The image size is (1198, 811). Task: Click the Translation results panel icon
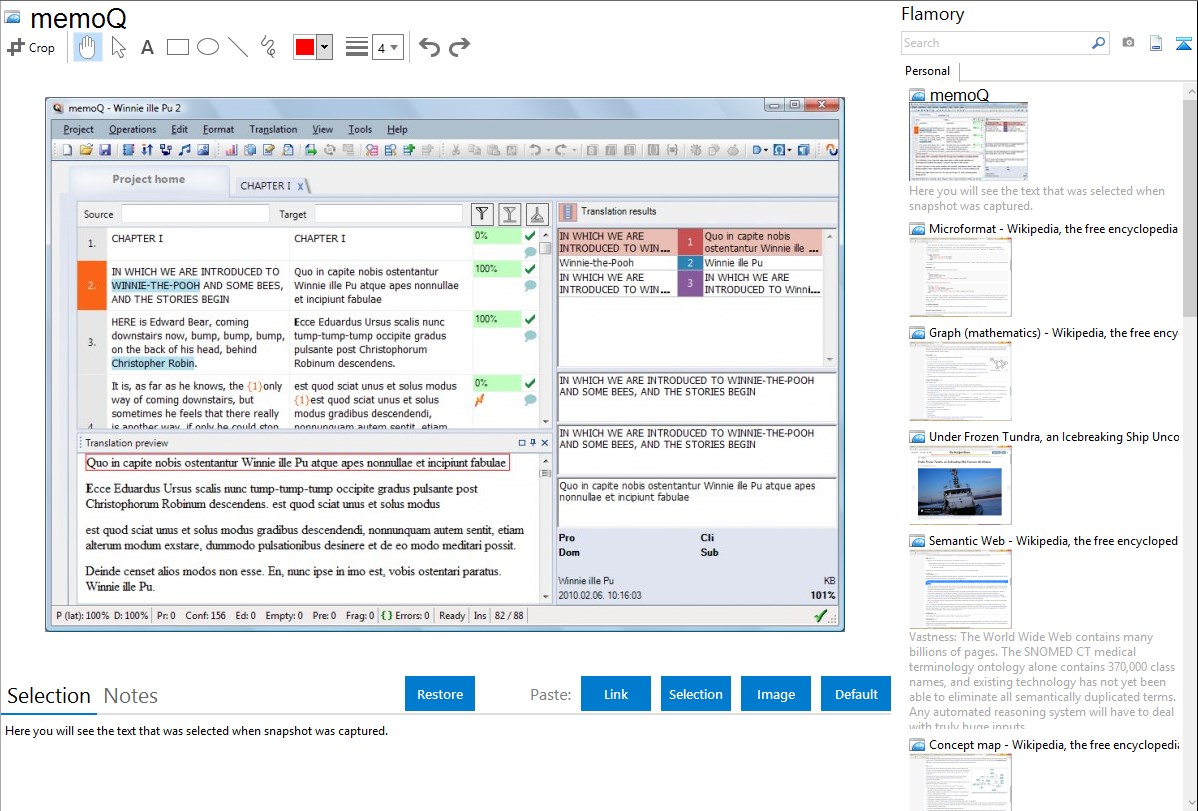point(568,212)
